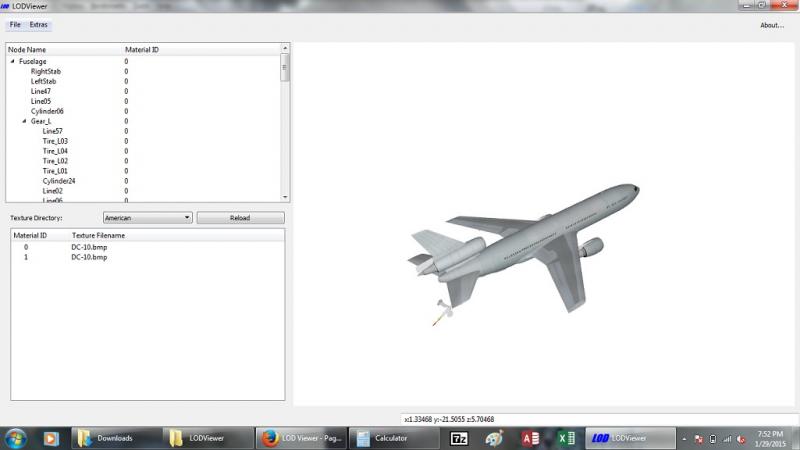Viewport: 800px width, 450px height.
Task: Select texture row with Material ID 0
Action: click(x=147, y=247)
